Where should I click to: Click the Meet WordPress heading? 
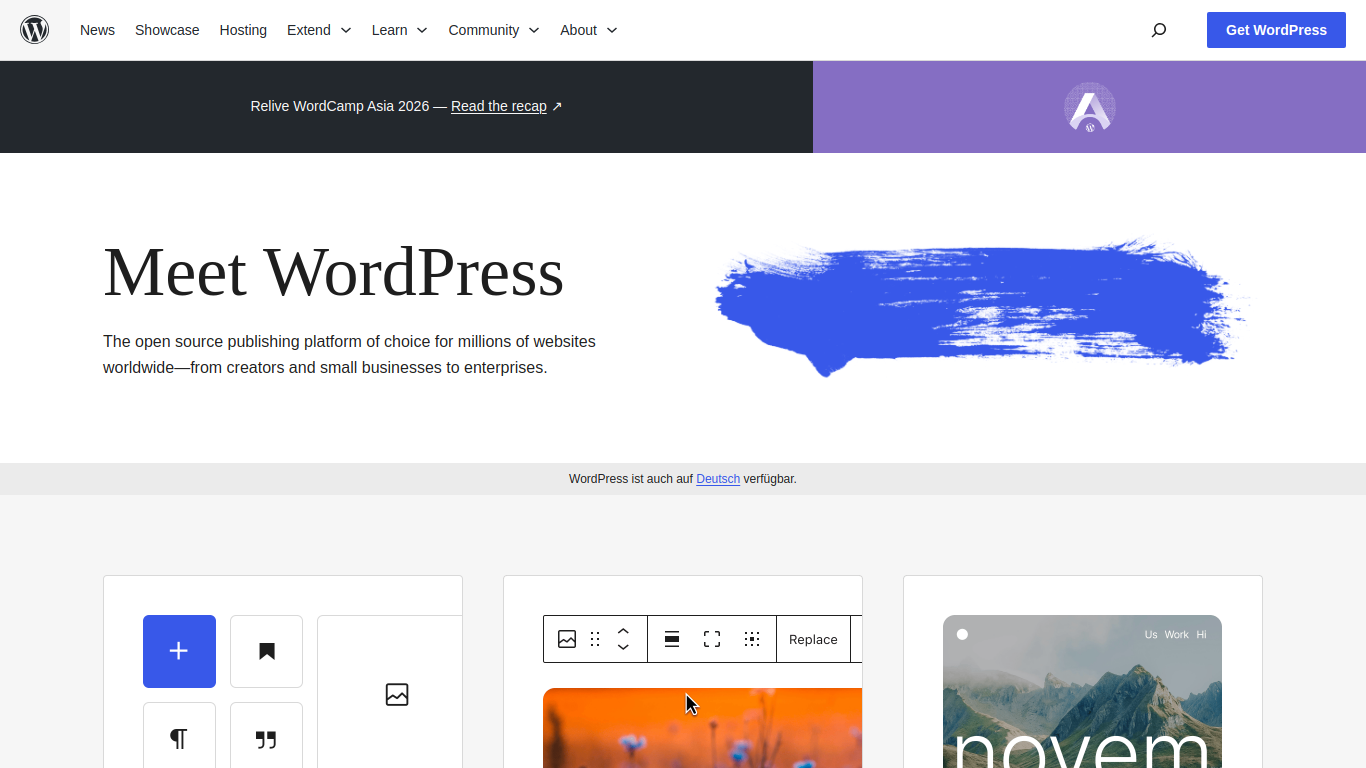click(333, 272)
